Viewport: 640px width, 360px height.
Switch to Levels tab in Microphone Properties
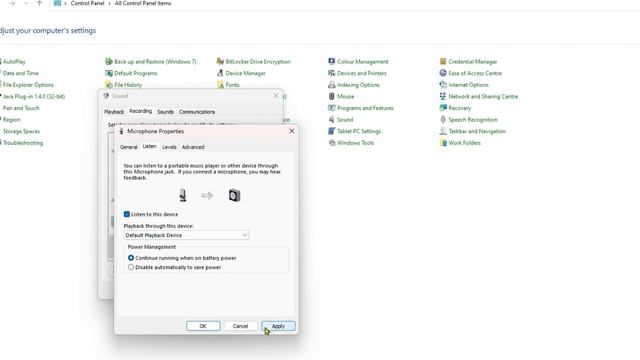169,147
